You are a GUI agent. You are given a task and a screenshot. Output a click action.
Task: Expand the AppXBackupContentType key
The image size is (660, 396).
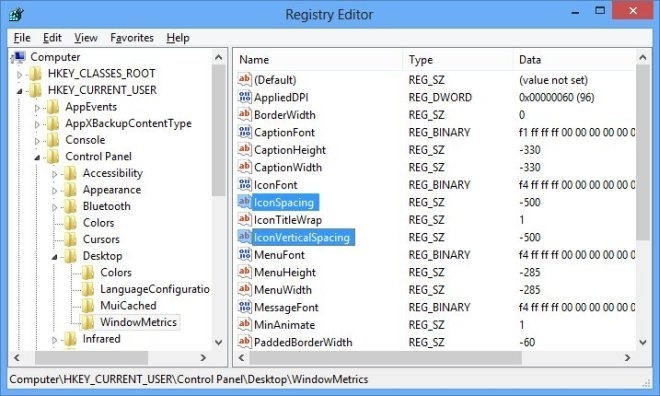coord(37,125)
